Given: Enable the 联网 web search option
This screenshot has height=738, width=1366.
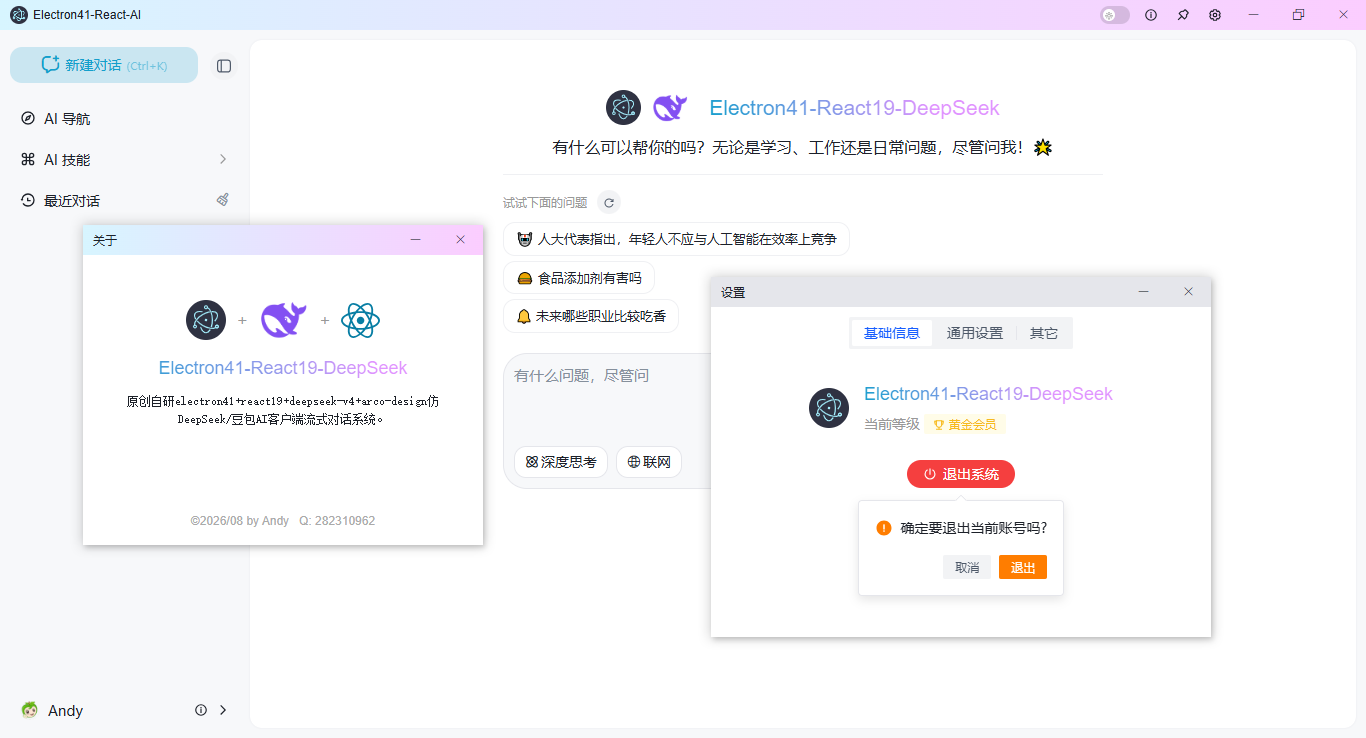Looking at the screenshot, I should (649, 462).
